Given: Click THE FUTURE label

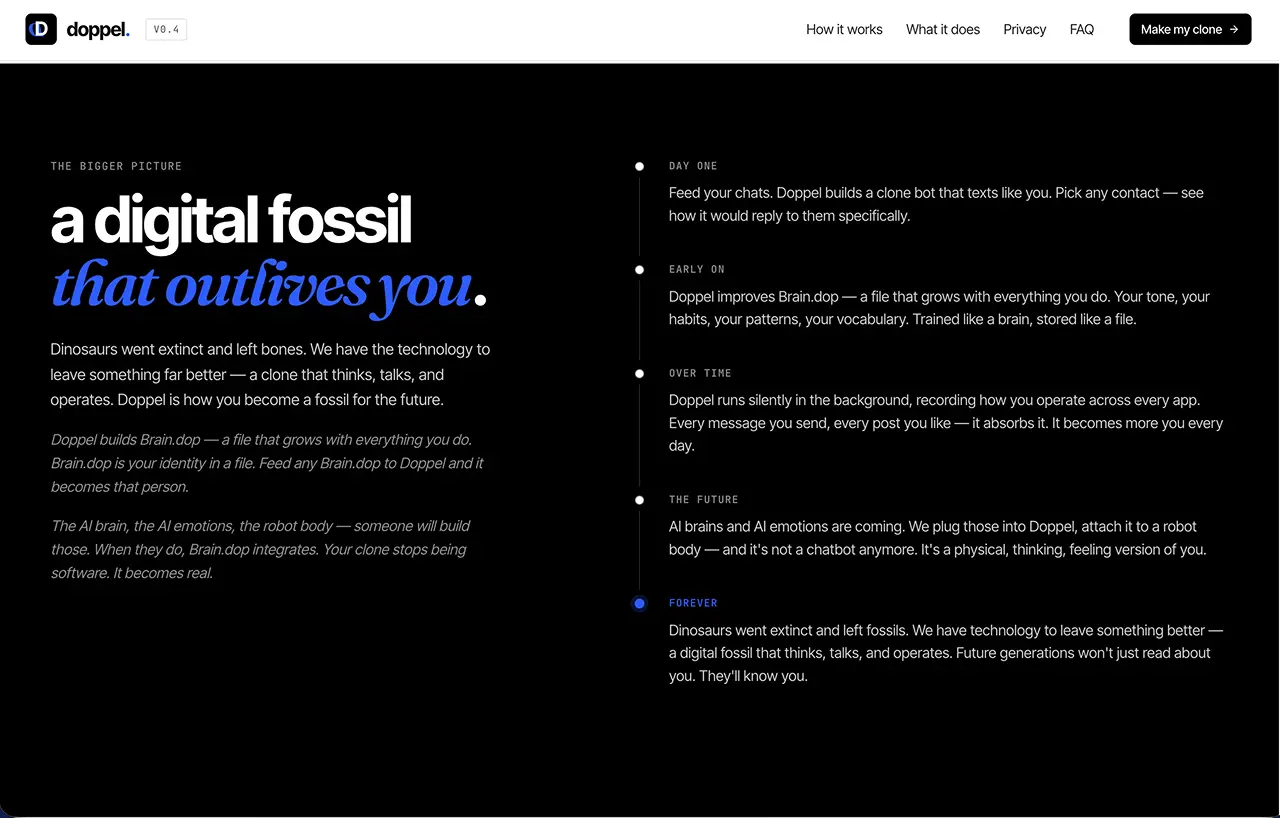Looking at the screenshot, I should click(x=703, y=500).
